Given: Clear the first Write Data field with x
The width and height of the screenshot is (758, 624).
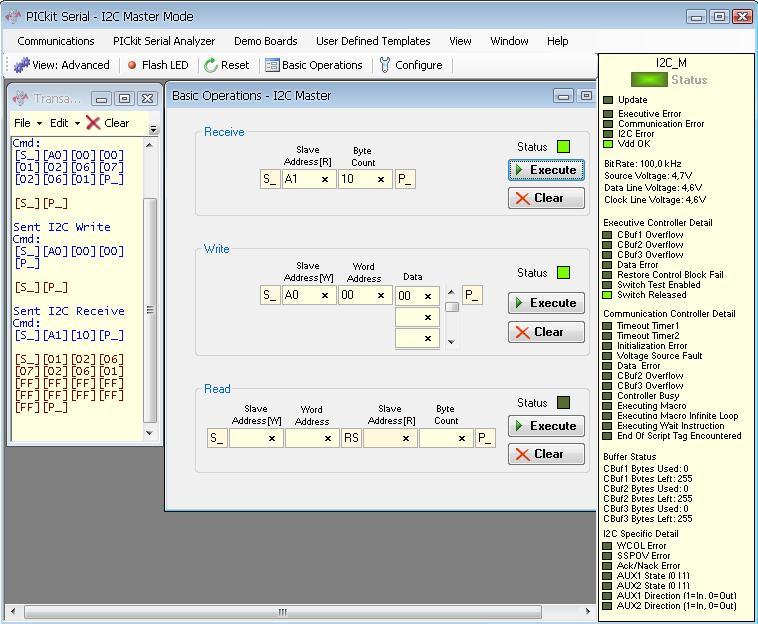Looking at the screenshot, I should click(428, 296).
